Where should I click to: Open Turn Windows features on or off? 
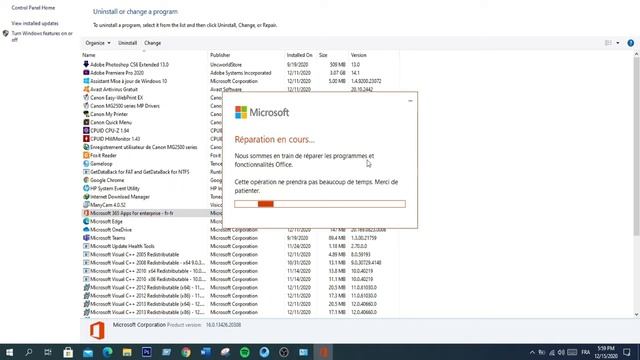pos(42,36)
